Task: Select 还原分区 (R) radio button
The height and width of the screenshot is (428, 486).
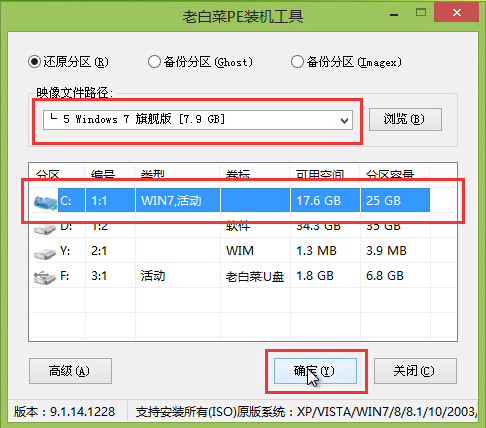Action: click(35, 62)
